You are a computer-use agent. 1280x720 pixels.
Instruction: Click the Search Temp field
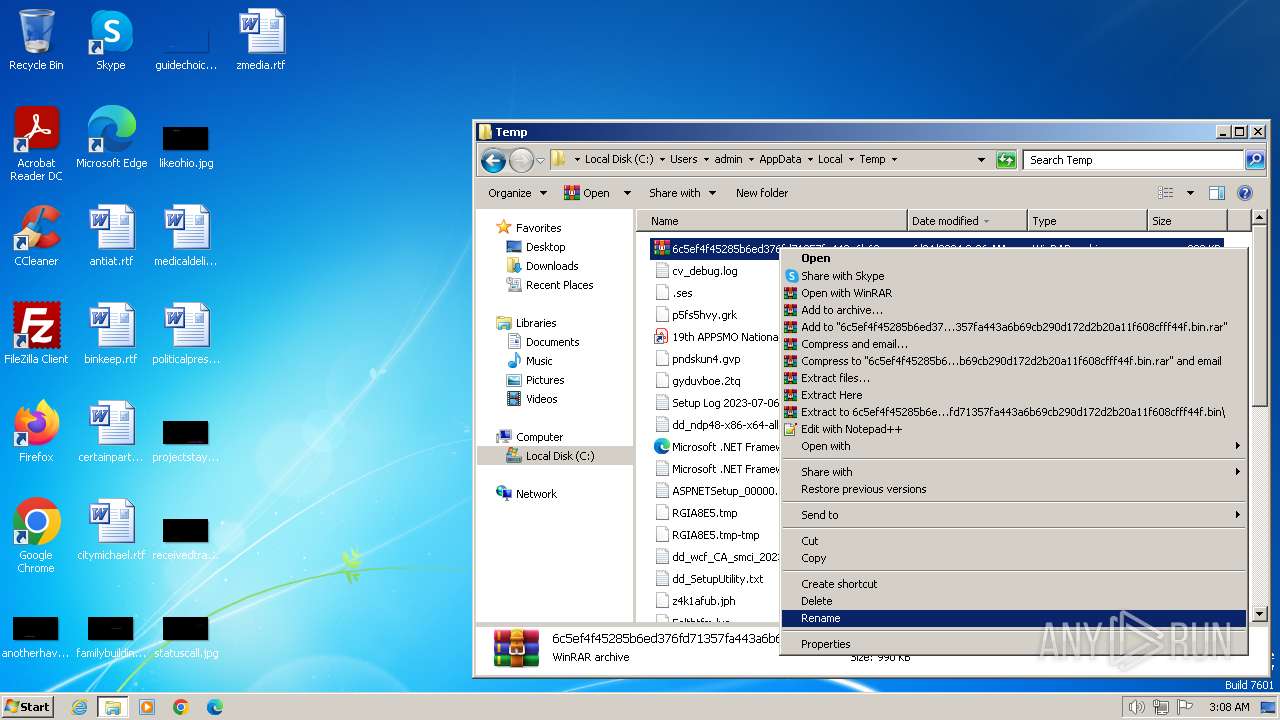point(1133,160)
